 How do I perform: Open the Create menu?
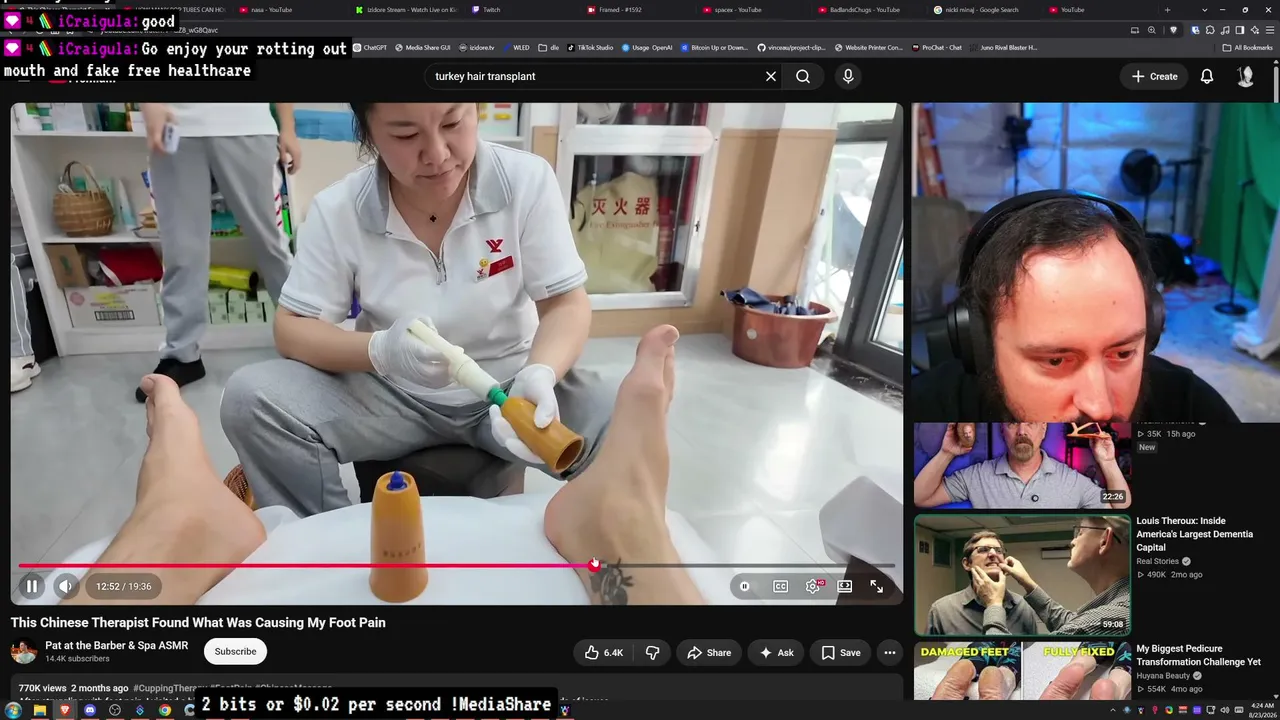pos(1155,76)
